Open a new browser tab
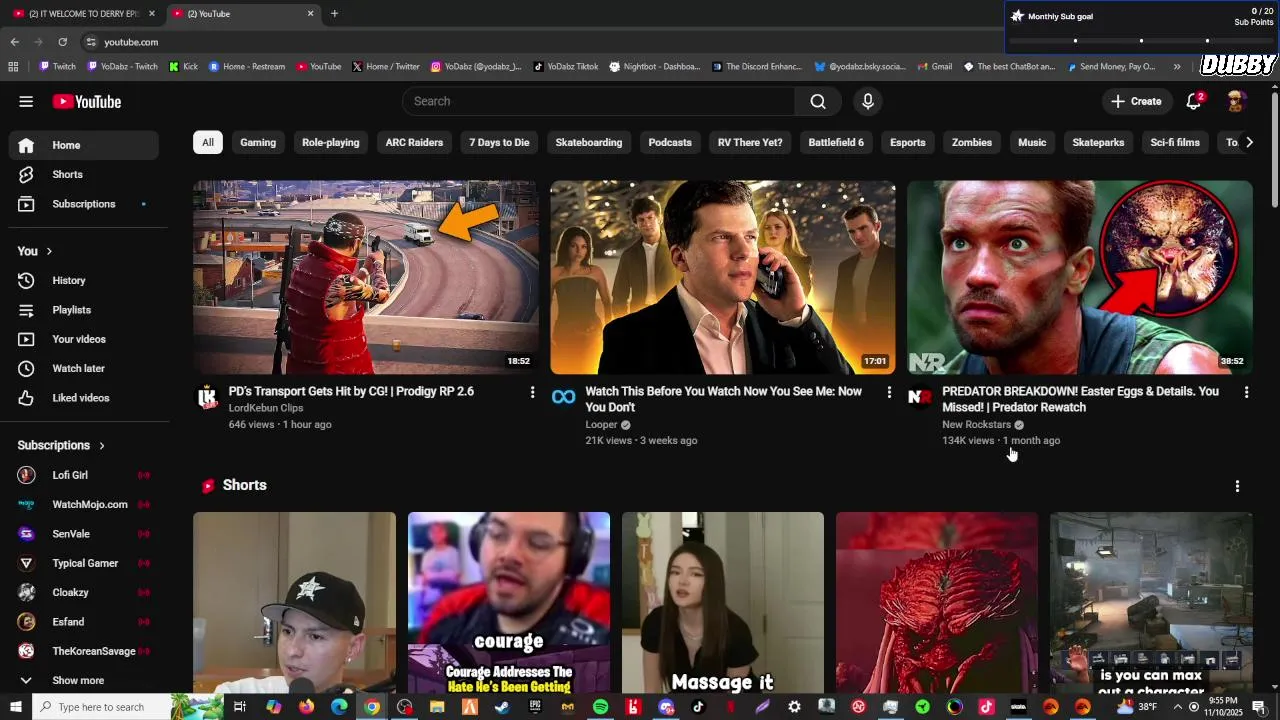1280x720 pixels. [x=334, y=14]
